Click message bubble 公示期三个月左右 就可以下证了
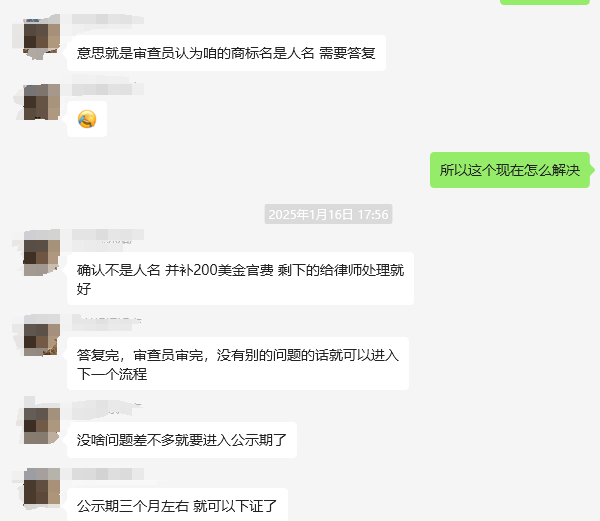The height and width of the screenshot is (521, 600). click(x=177, y=505)
